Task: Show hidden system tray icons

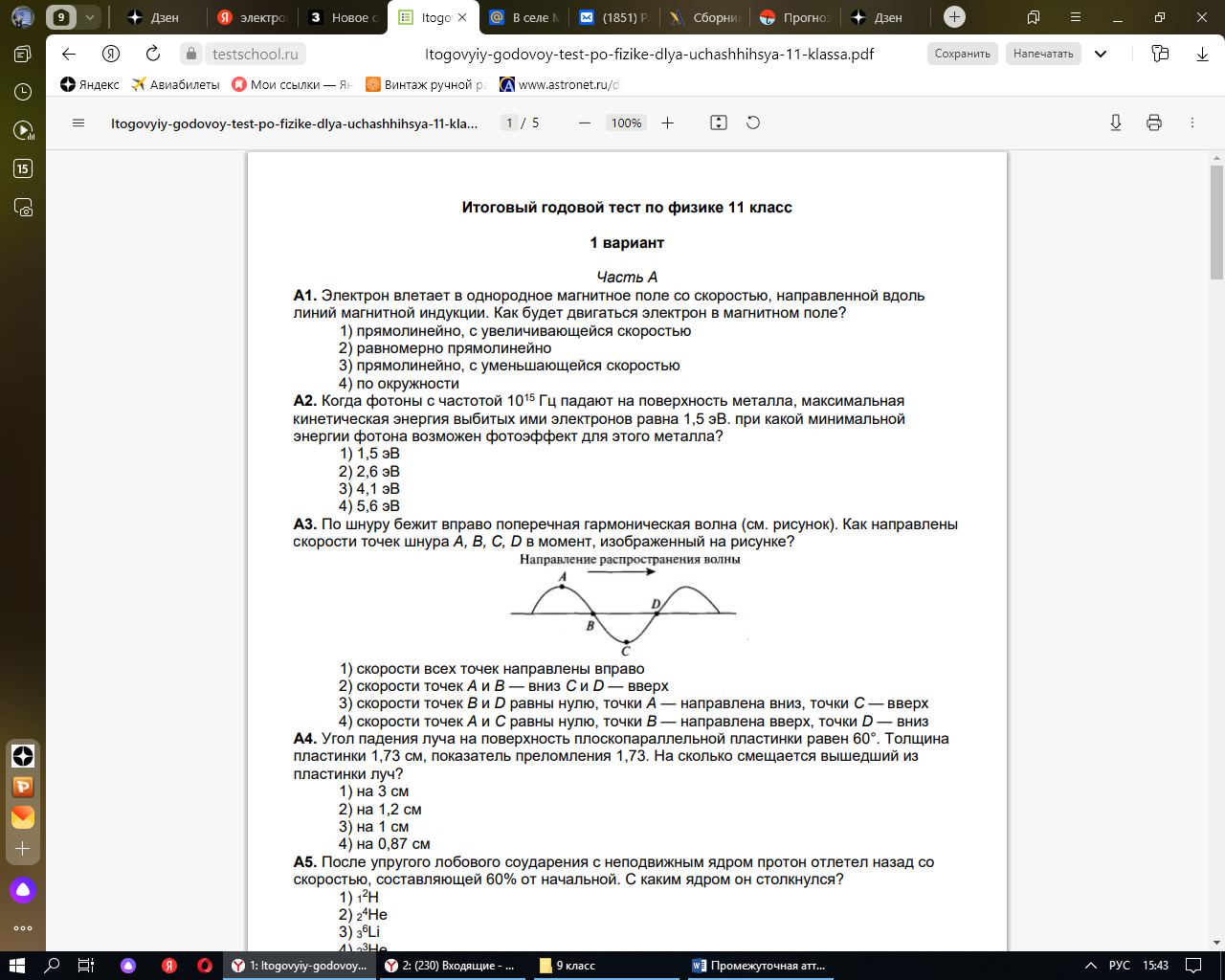Action: pos(1090,966)
